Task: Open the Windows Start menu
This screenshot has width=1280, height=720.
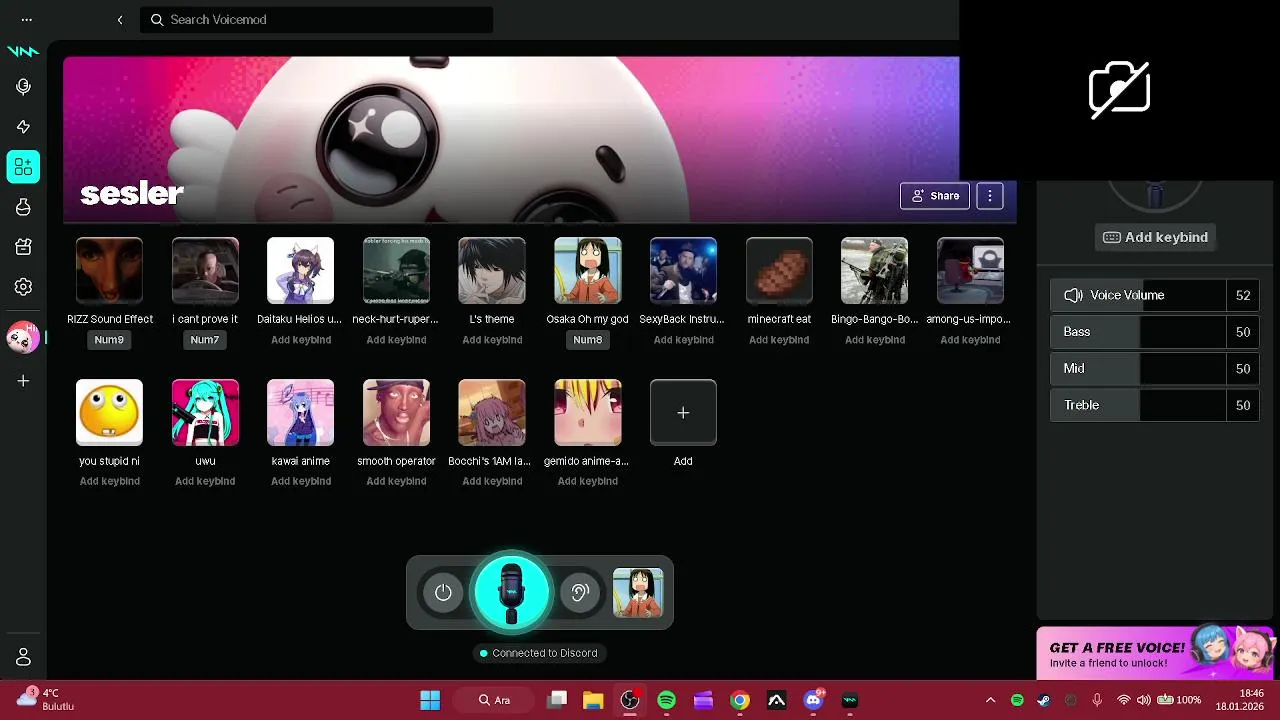Action: pos(430,700)
